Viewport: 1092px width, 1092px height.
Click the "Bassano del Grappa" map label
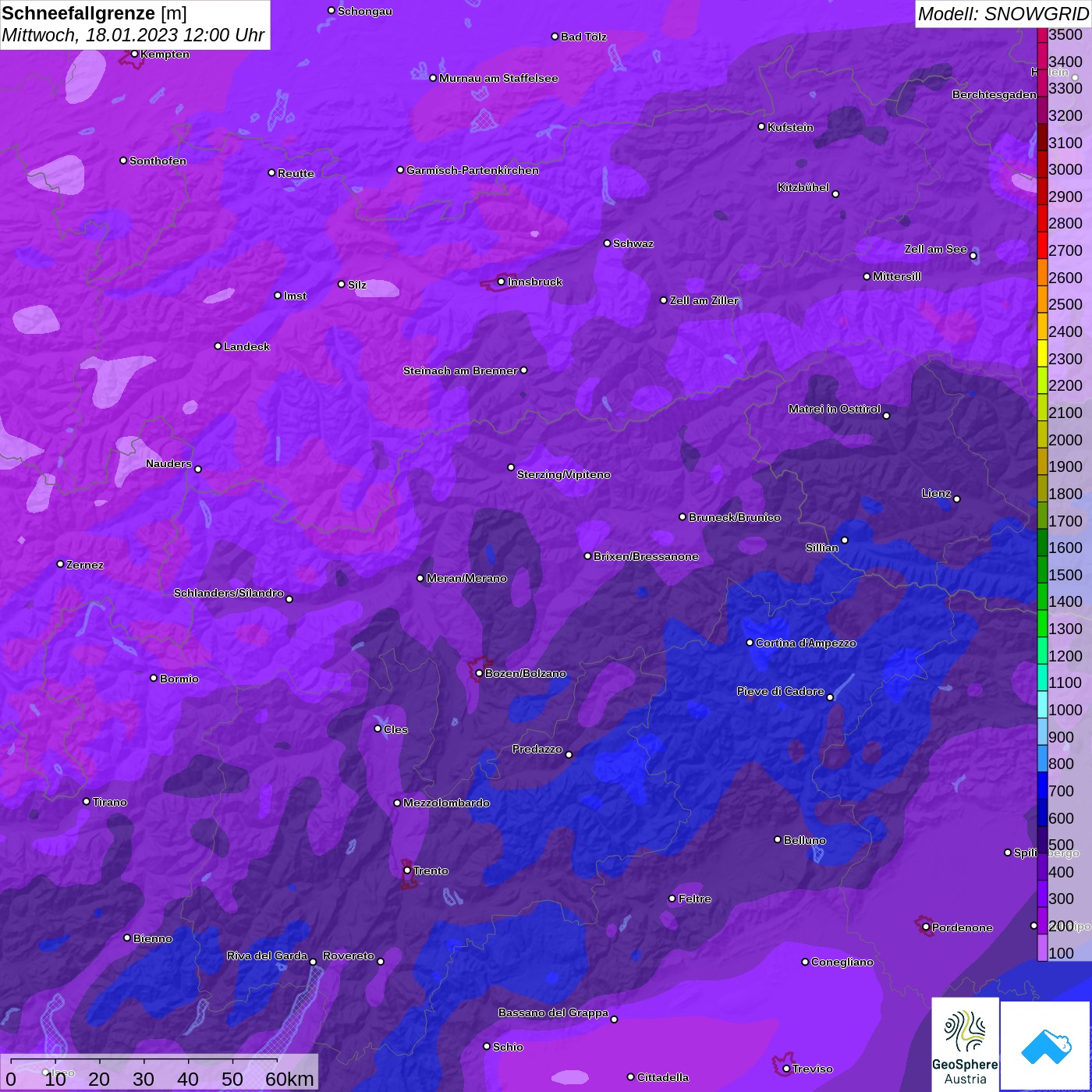point(553,1012)
